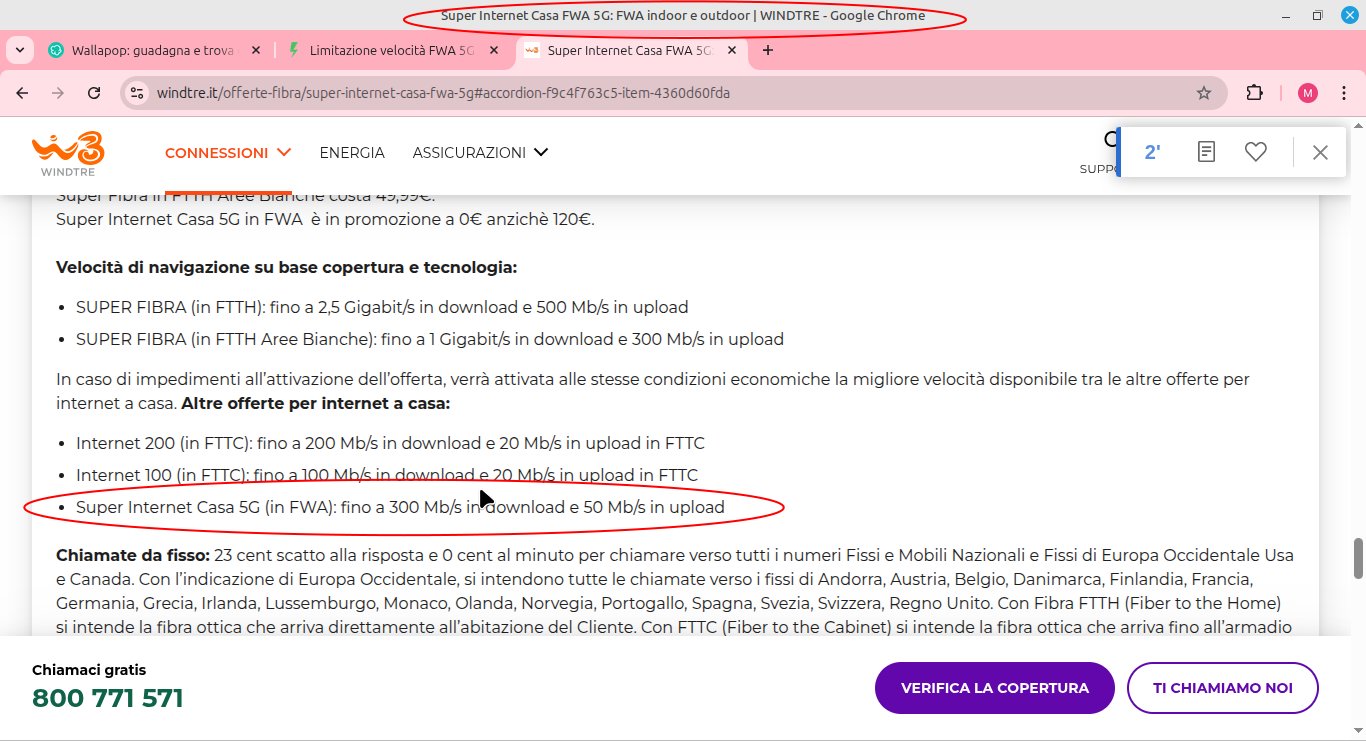Expand the CONNESSIONI menu
Screen dimensions: 1366x741
pyautogui.click(x=228, y=153)
